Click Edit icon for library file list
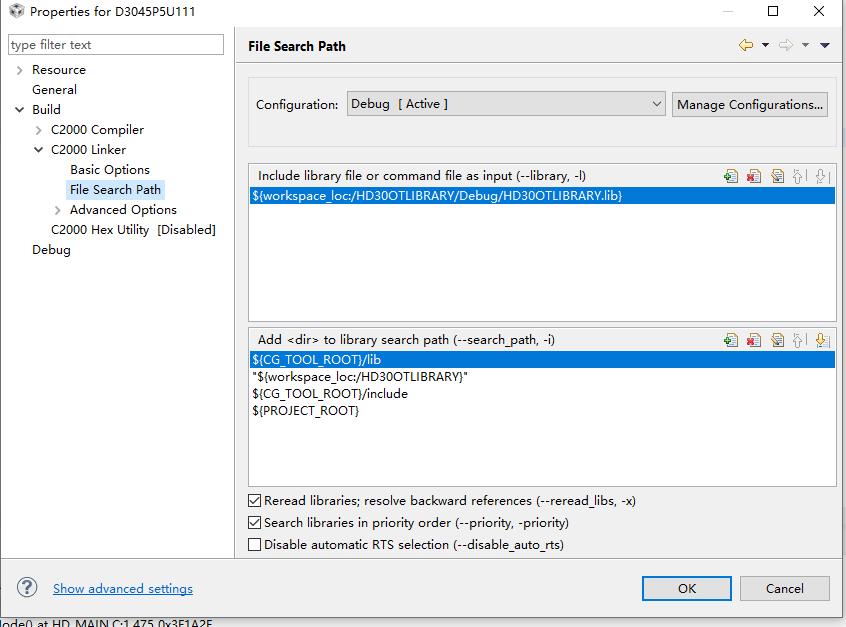 click(x=777, y=176)
